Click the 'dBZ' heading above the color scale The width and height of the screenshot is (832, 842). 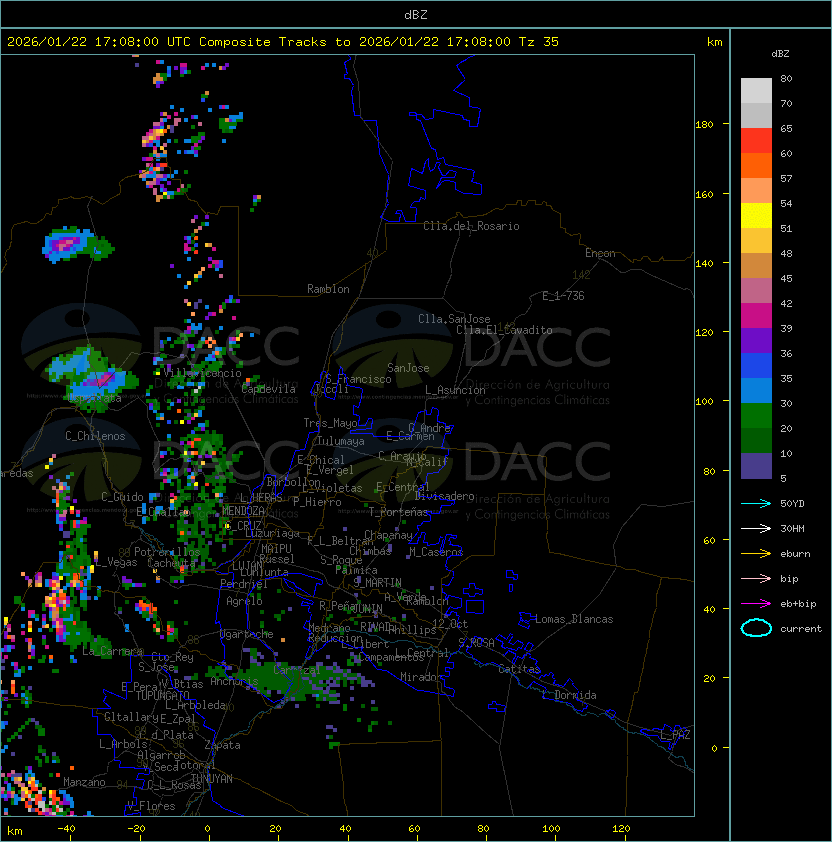tap(780, 54)
